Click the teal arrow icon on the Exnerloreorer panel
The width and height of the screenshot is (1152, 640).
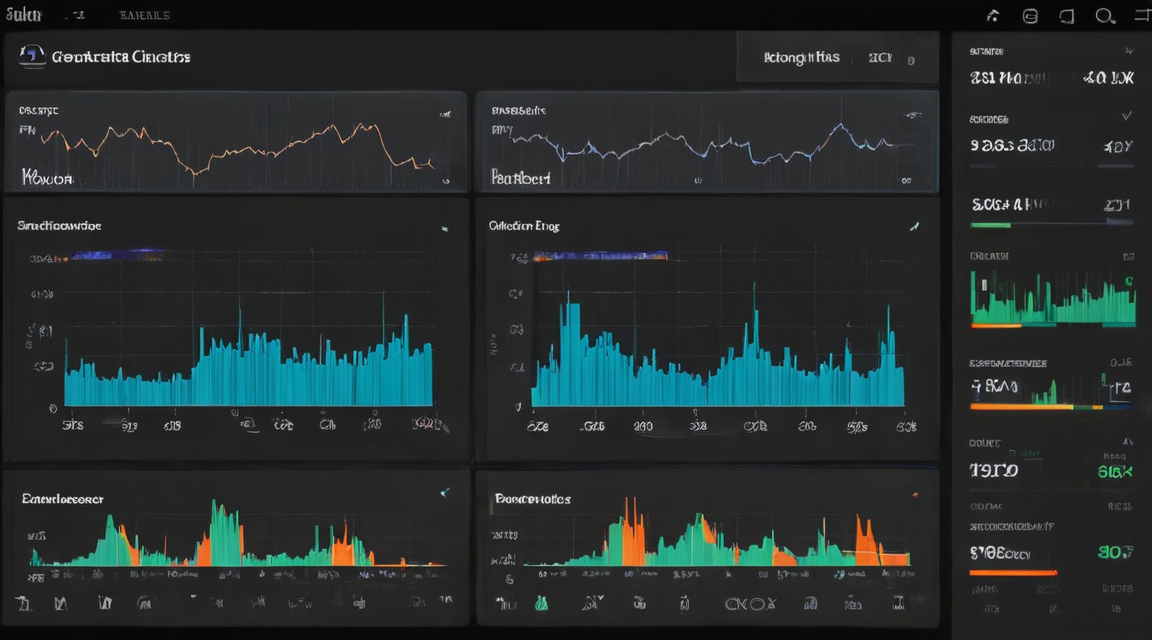[444, 492]
